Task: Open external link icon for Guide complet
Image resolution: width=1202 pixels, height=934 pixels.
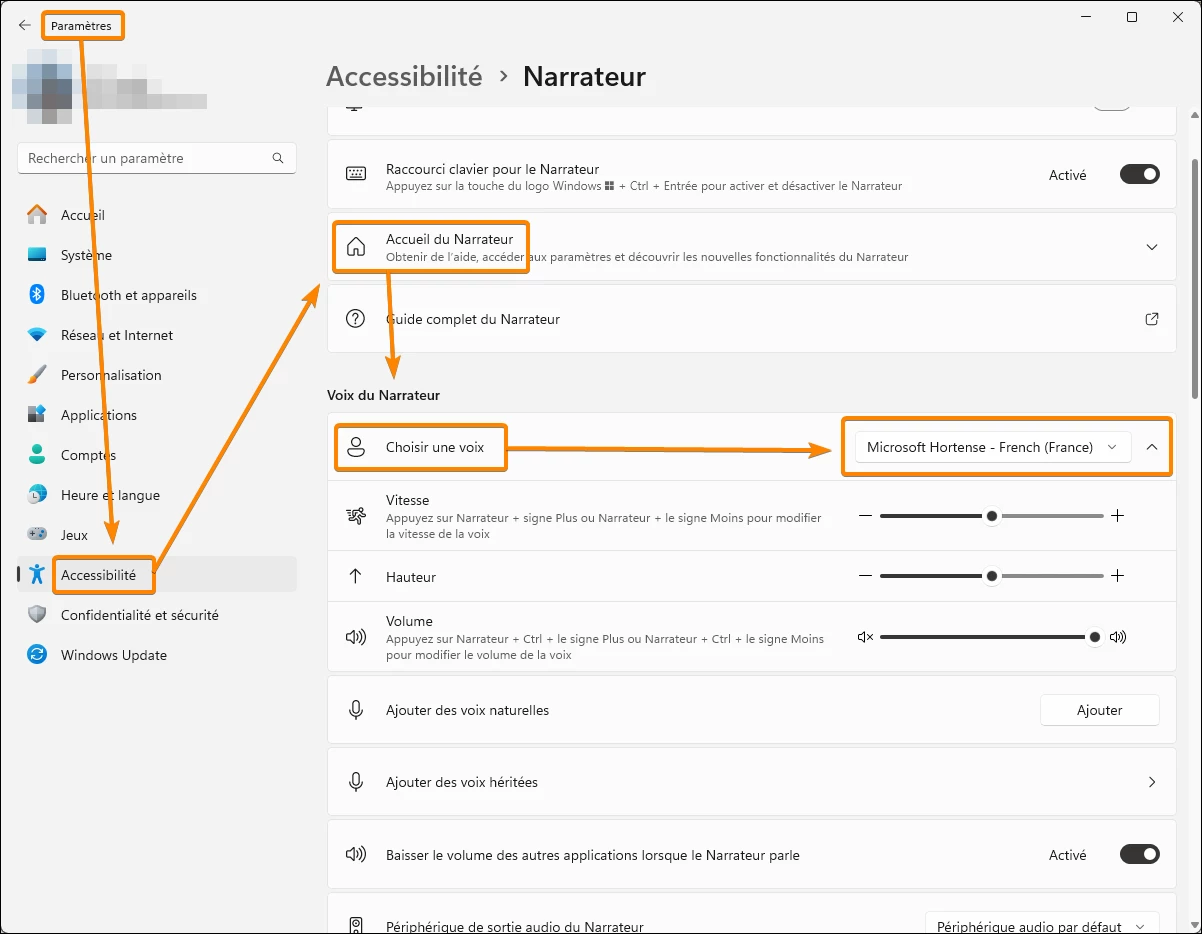Action: pyautogui.click(x=1152, y=319)
